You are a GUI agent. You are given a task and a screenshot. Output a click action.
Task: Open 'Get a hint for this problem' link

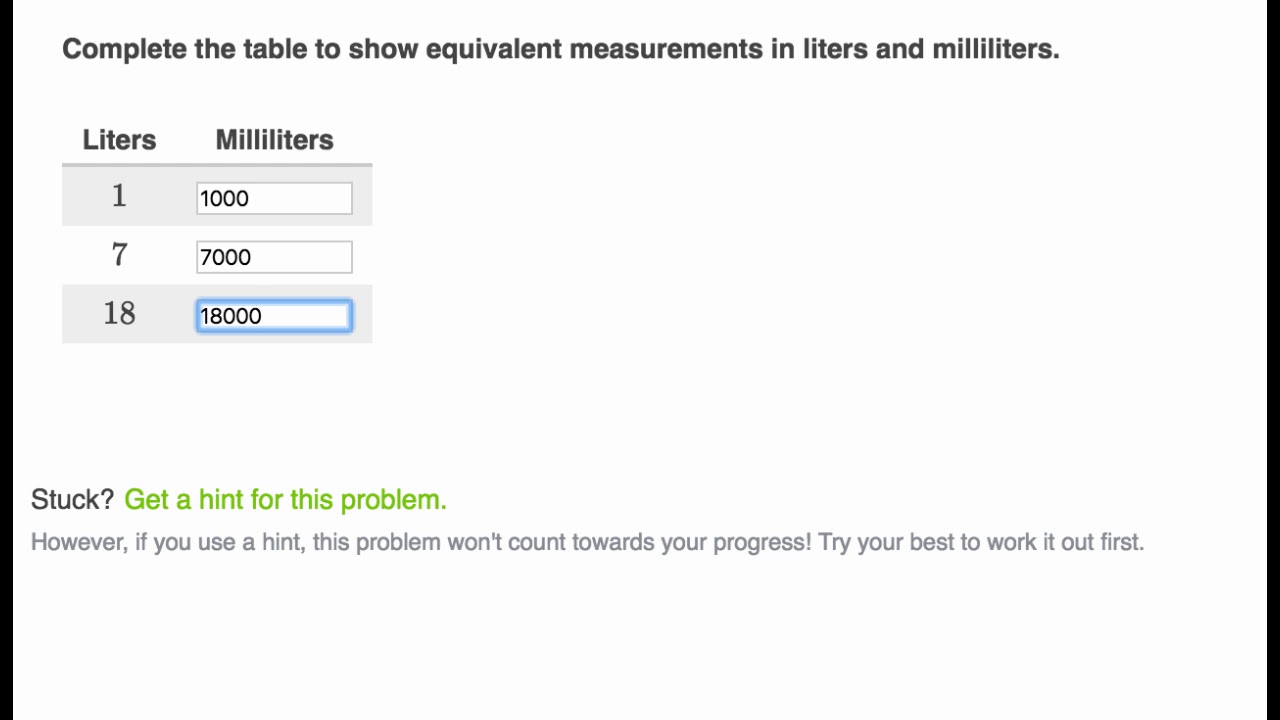(x=285, y=500)
